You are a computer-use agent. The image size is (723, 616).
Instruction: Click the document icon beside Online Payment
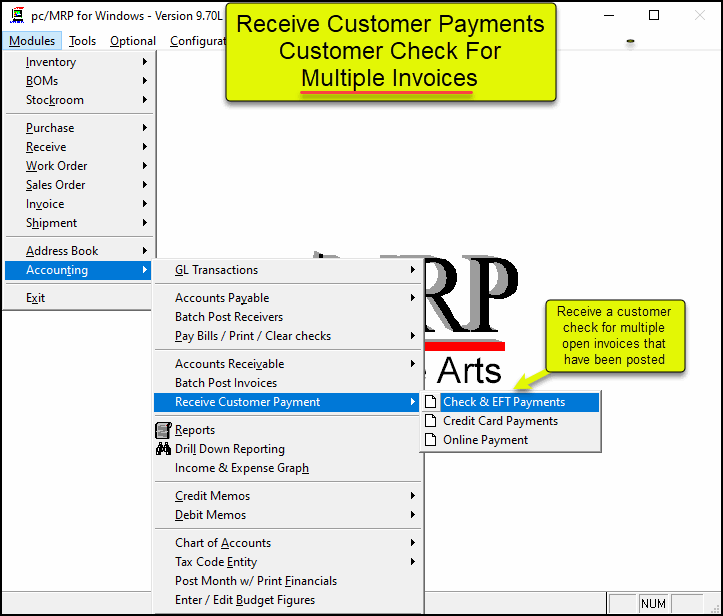pyautogui.click(x=431, y=440)
